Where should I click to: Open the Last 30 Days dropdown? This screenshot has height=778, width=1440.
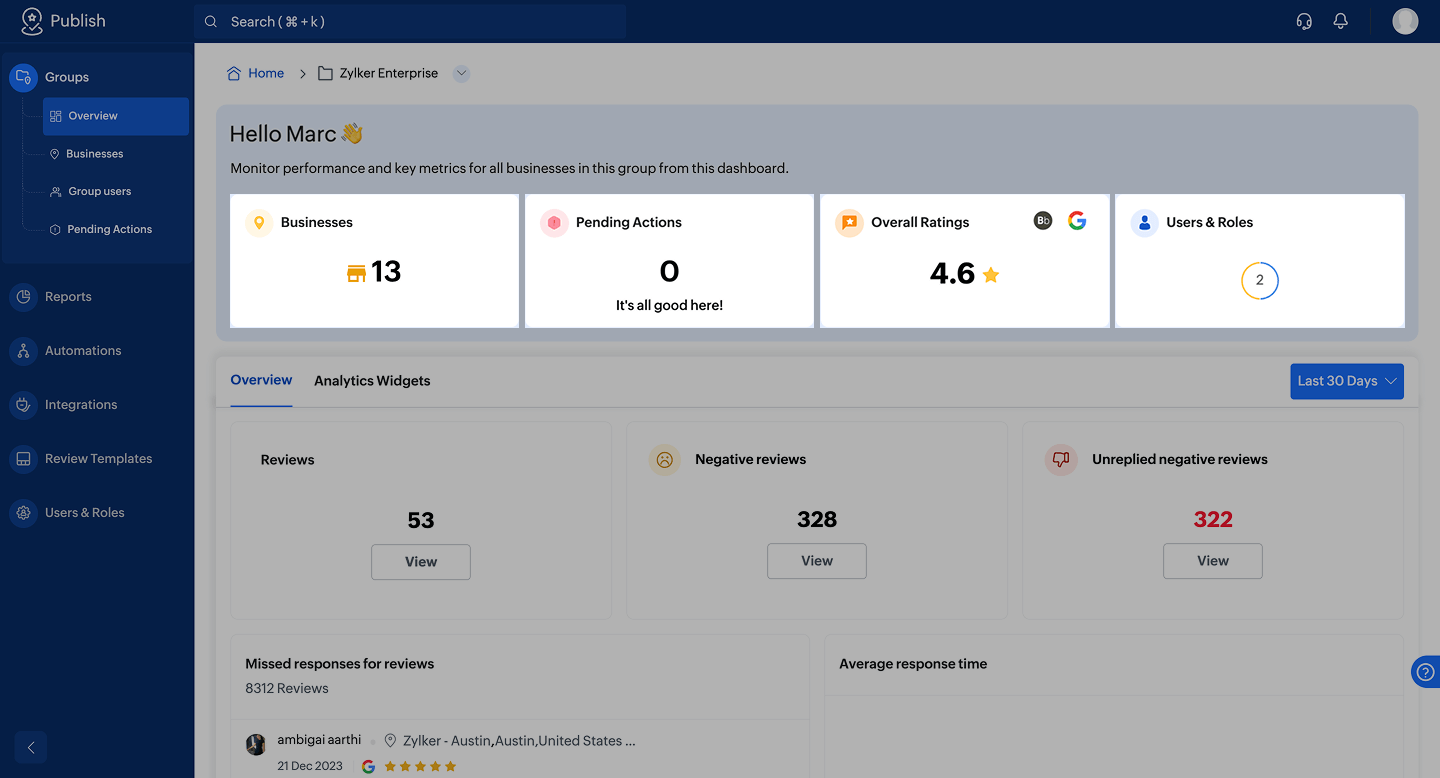[x=1346, y=381]
